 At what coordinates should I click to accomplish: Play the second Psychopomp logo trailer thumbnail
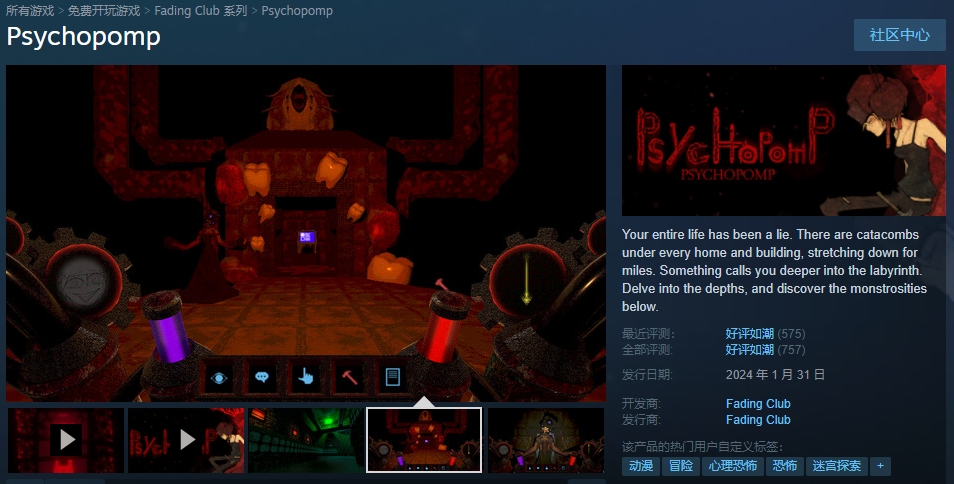186,440
